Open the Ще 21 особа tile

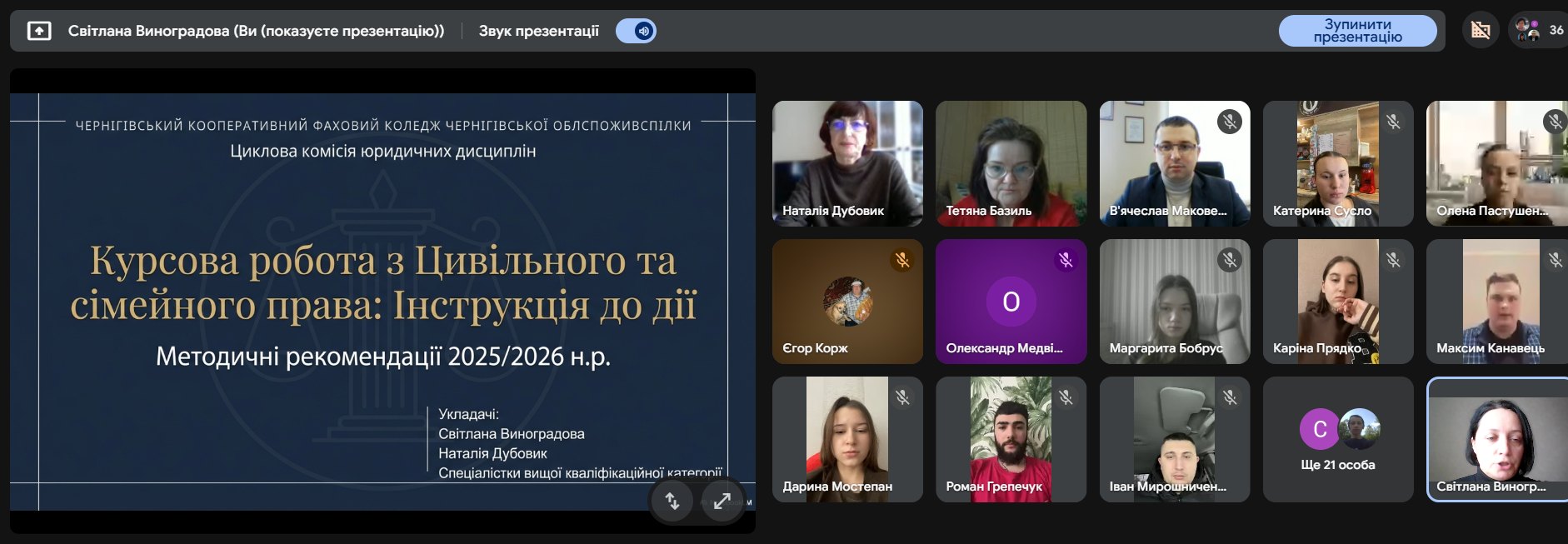tap(1337, 440)
